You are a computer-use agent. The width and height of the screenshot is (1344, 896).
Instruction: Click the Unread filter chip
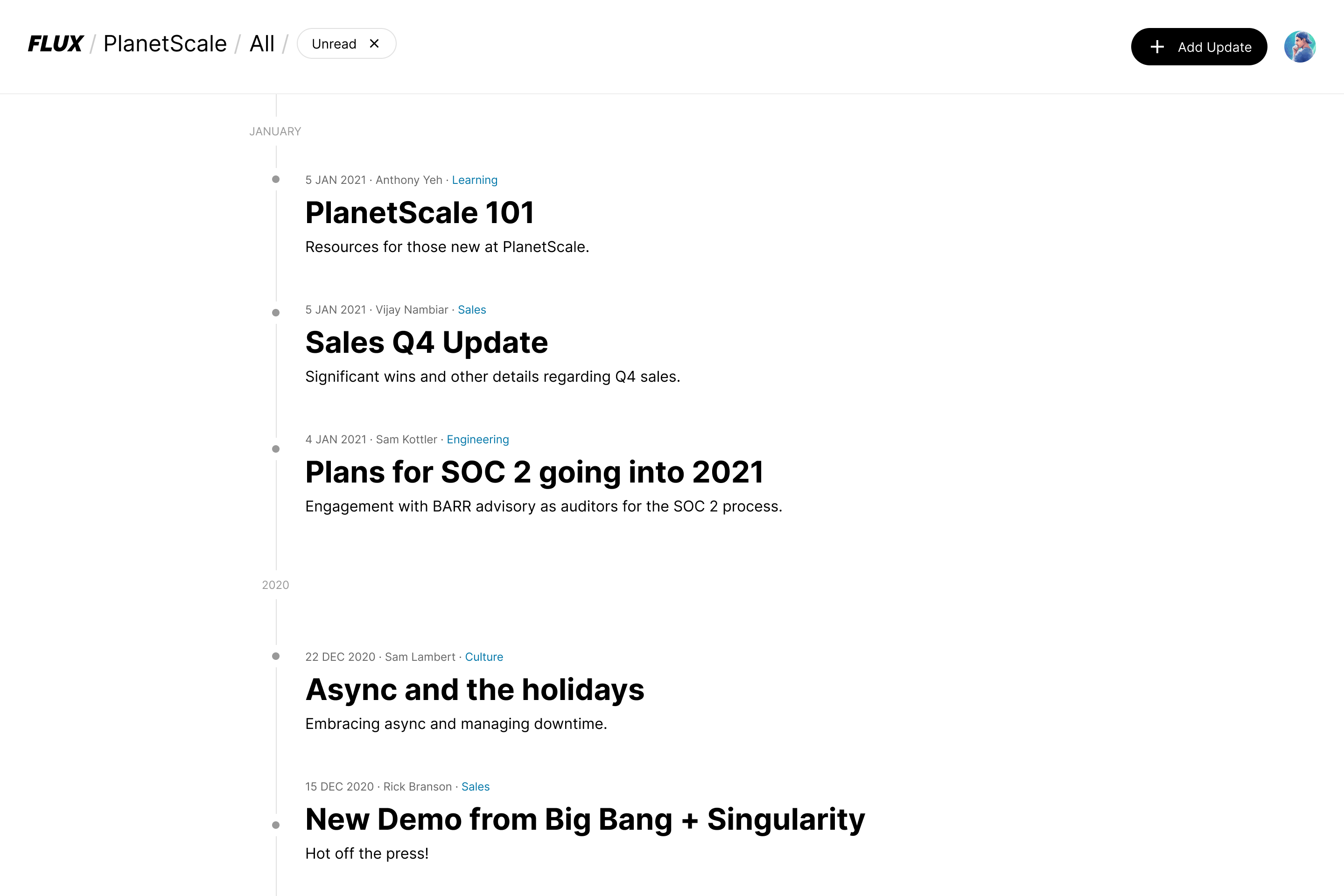coord(334,44)
